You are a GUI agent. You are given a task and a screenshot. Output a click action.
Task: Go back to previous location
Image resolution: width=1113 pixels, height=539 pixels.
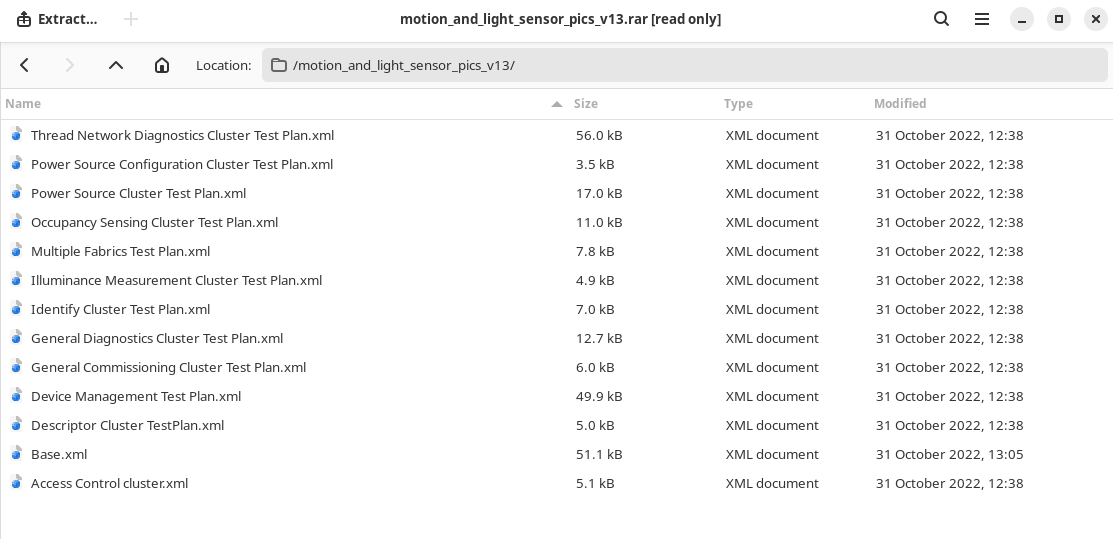25,65
